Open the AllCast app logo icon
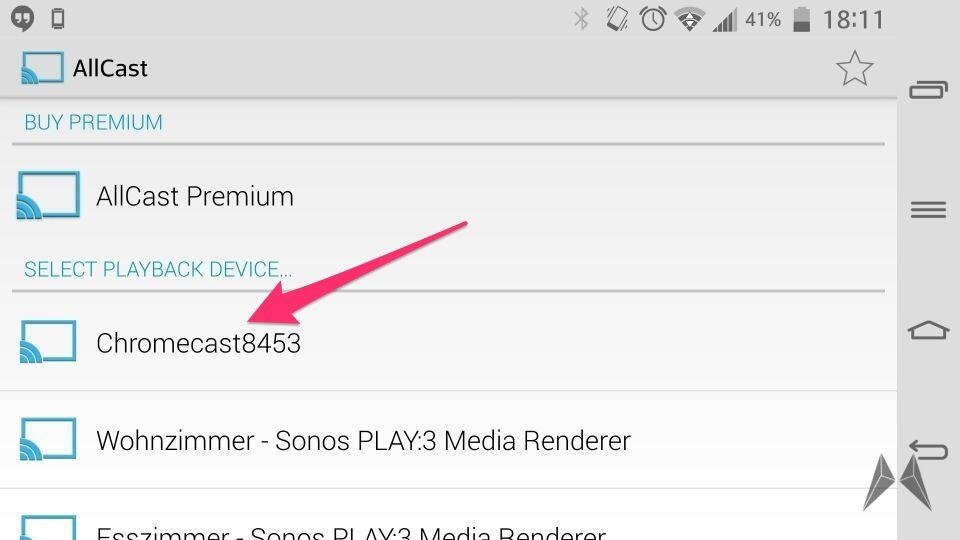Viewport: 960px width, 540px height. click(x=42, y=67)
